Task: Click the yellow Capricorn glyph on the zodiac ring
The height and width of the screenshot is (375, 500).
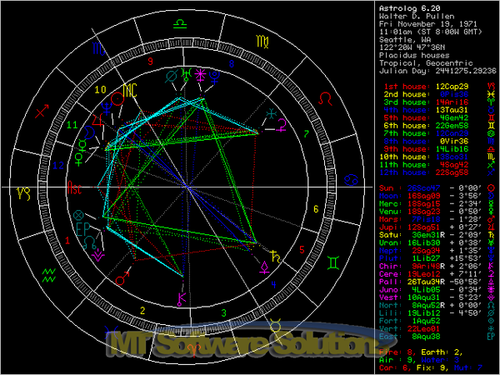Action: point(23,193)
